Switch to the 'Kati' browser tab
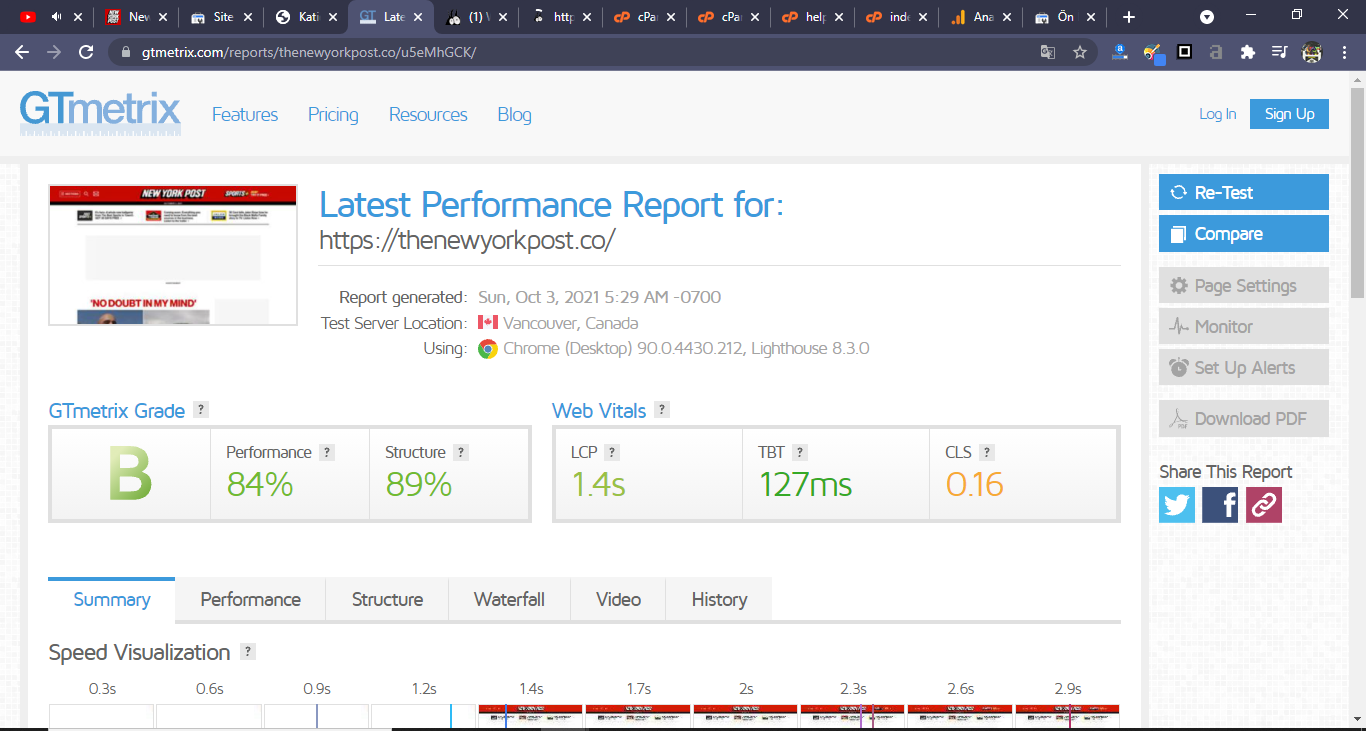The image size is (1366, 731). point(307,17)
